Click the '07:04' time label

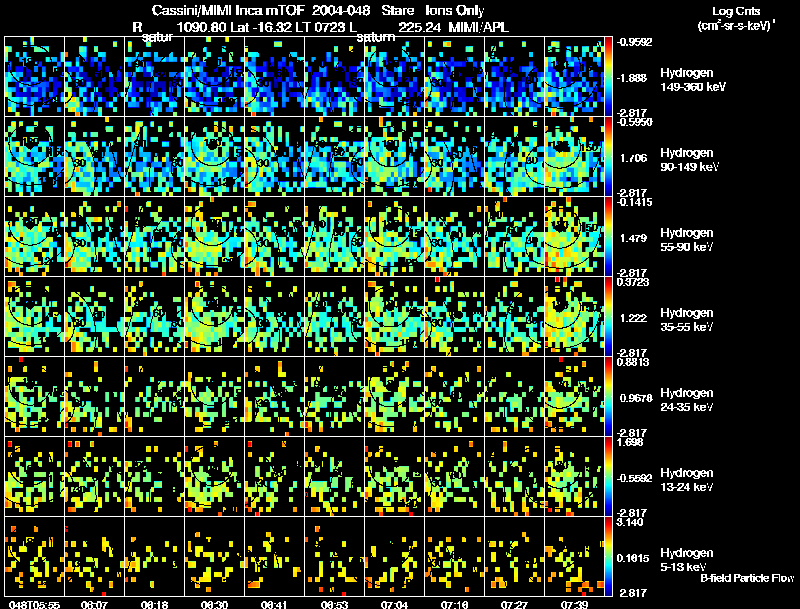pyautogui.click(x=394, y=605)
